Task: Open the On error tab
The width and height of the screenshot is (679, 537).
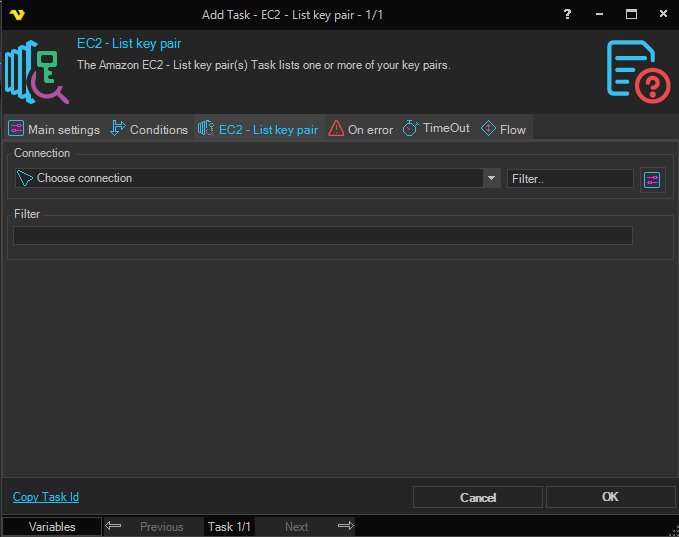Action: pos(361,129)
